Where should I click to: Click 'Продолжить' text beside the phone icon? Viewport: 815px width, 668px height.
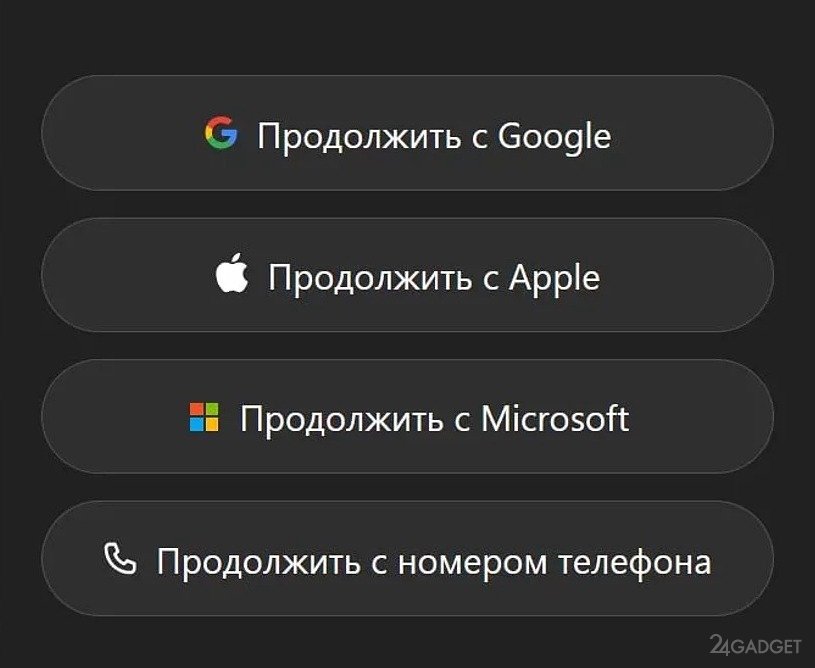coord(257,561)
